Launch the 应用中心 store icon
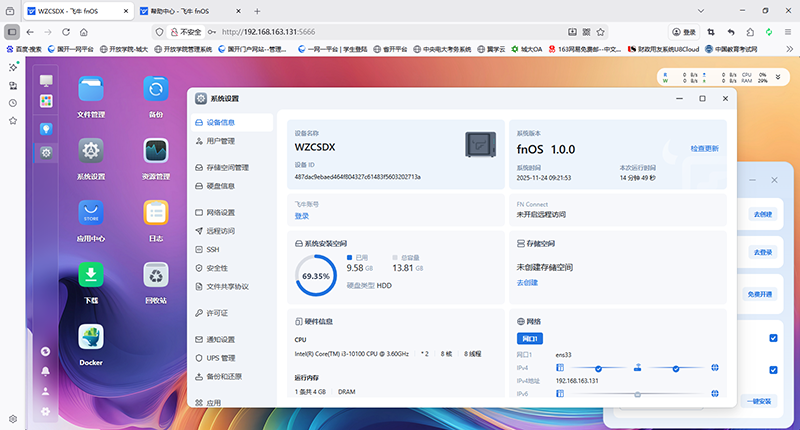Screen dimensions: 800x430 (91, 213)
